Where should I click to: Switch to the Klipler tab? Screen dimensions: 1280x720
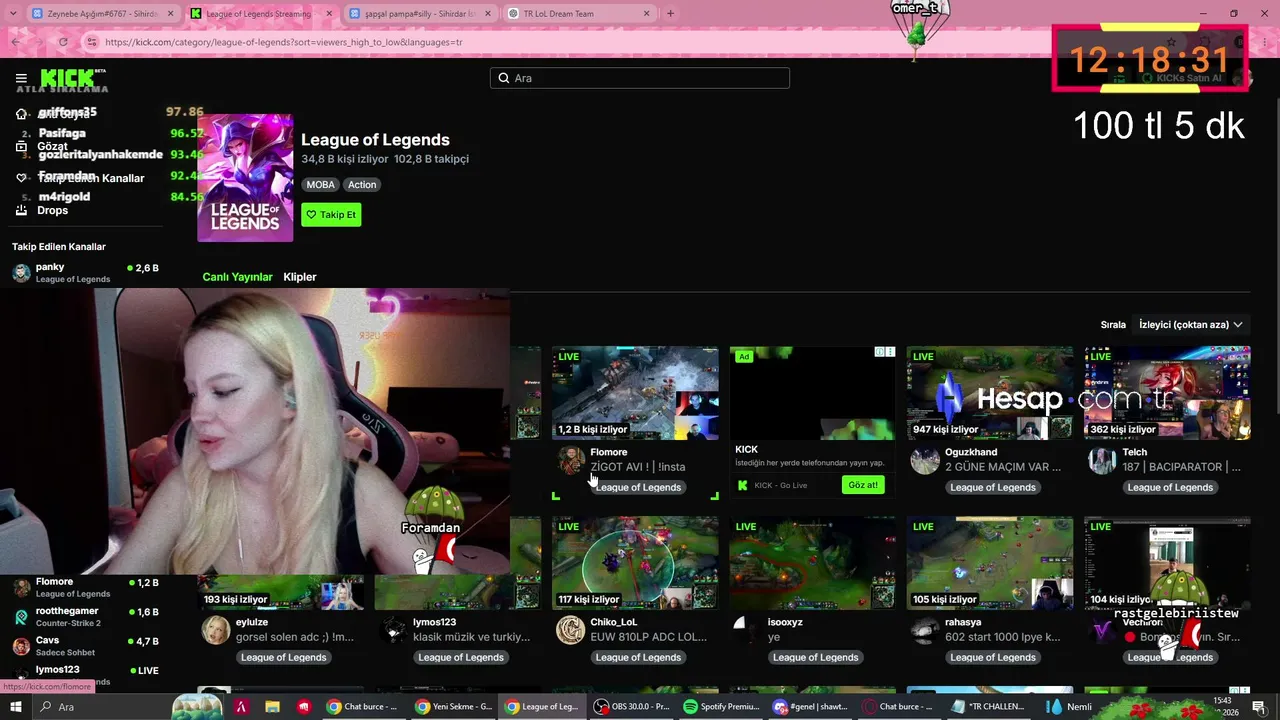300,277
